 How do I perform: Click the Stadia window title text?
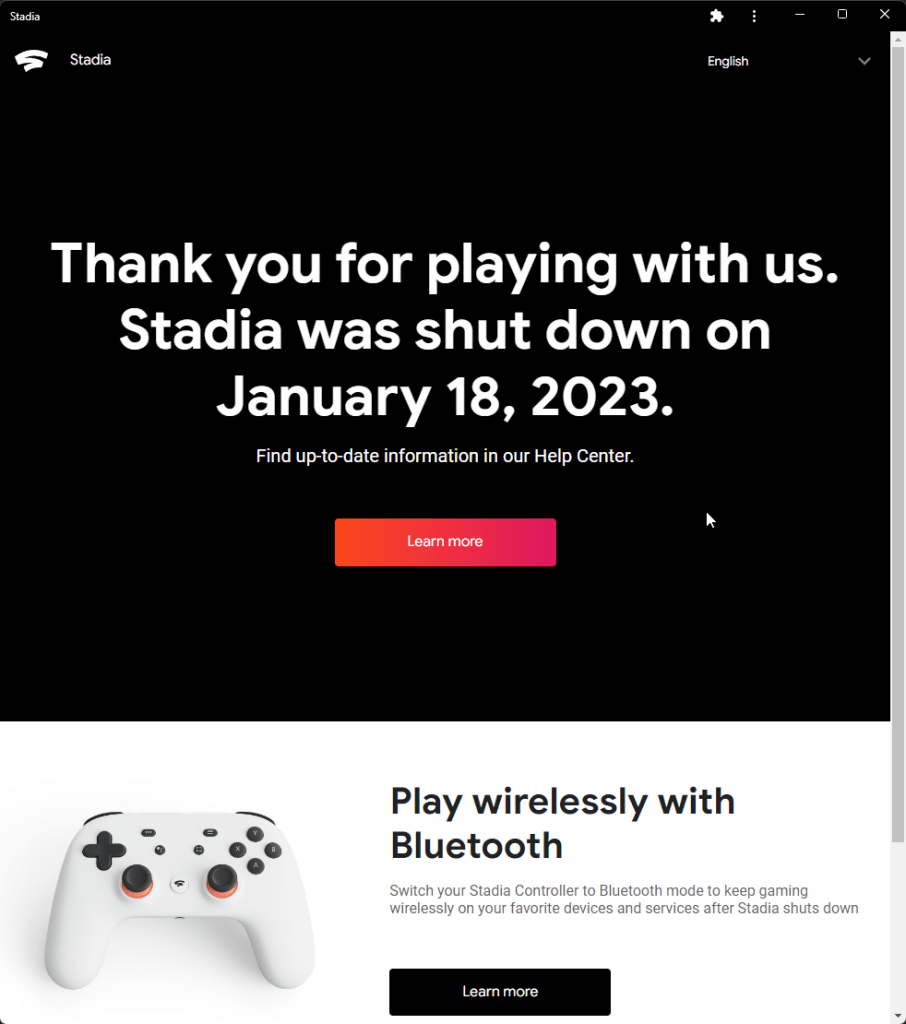25,16
